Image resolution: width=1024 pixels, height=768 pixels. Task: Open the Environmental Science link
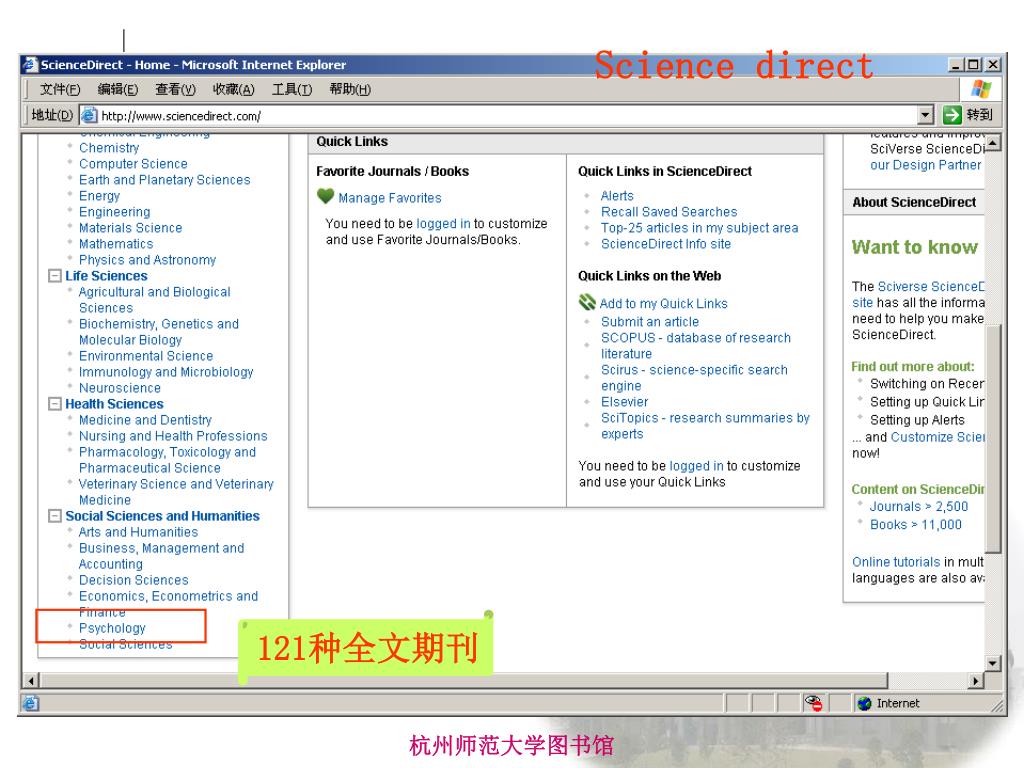tap(146, 356)
